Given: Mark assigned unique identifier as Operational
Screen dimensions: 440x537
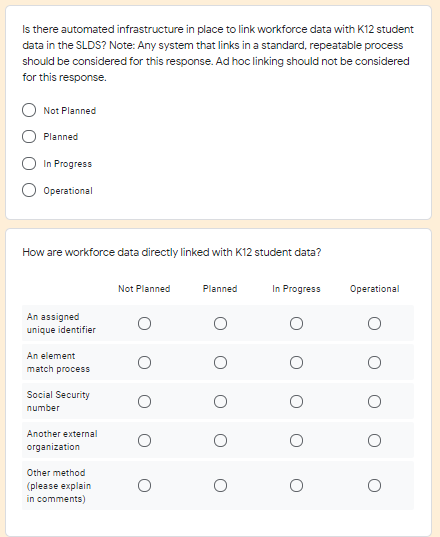Looking at the screenshot, I should point(375,323).
